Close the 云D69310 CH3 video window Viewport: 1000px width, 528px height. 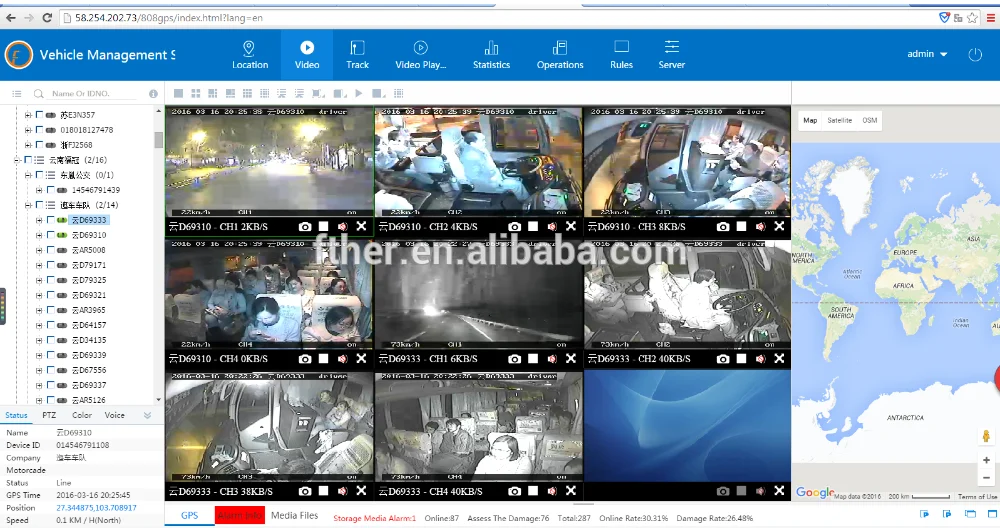tap(779, 226)
